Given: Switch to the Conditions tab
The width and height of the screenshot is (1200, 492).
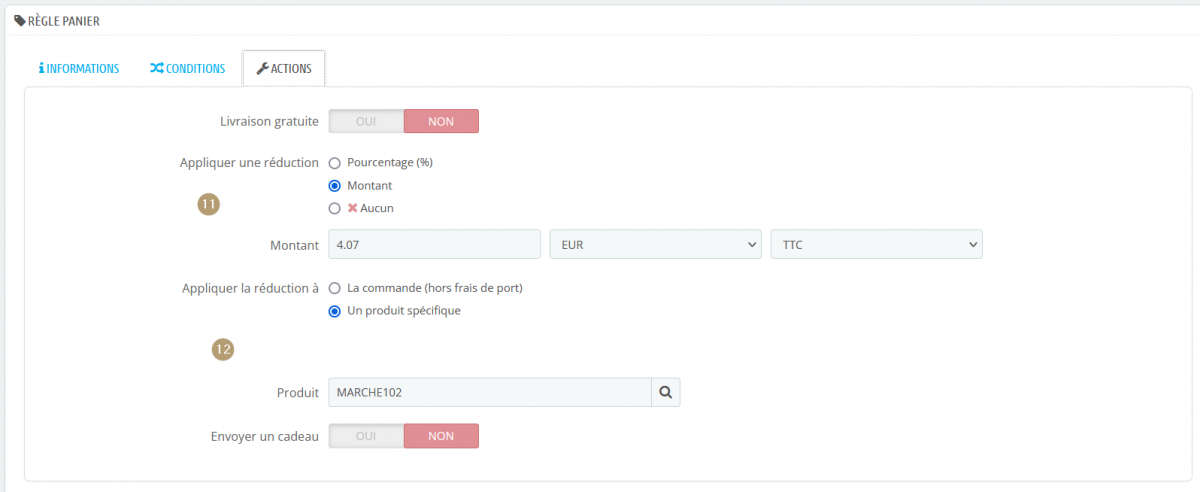Looking at the screenshot, I should 188,69.
